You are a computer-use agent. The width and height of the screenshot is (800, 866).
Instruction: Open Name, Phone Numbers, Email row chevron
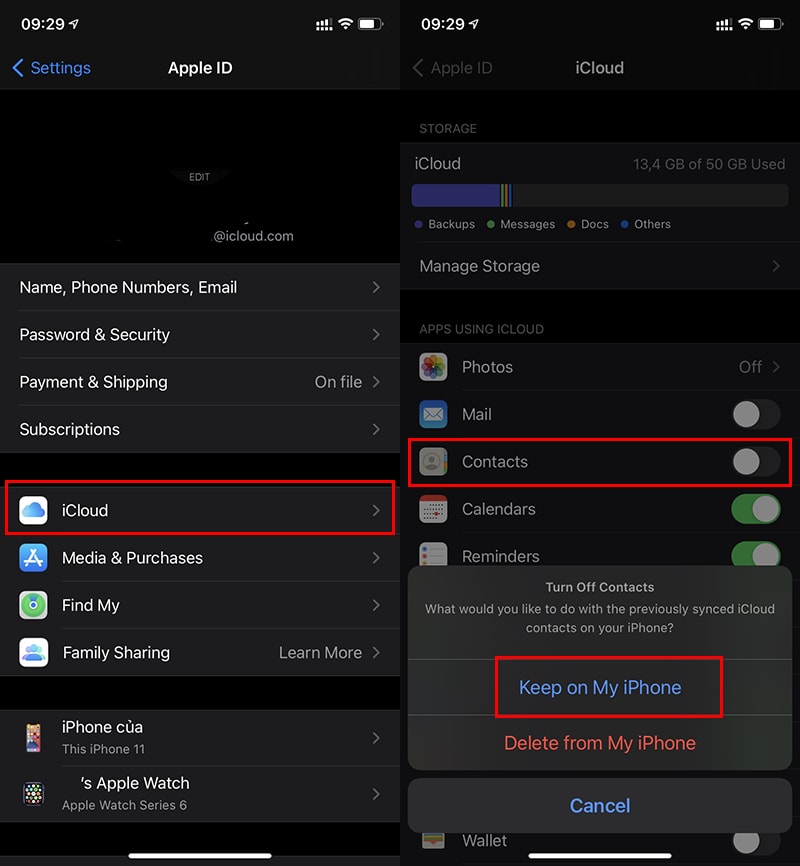pos(376,287)
